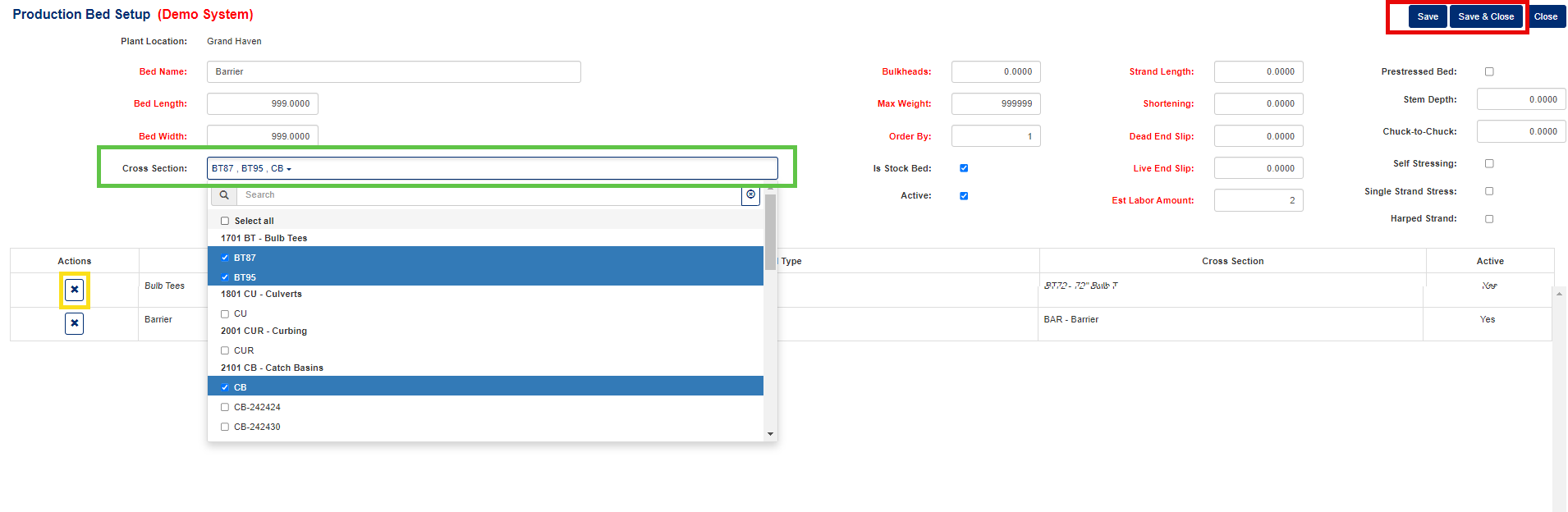Click into the Order By field

[x=996, y=136]
